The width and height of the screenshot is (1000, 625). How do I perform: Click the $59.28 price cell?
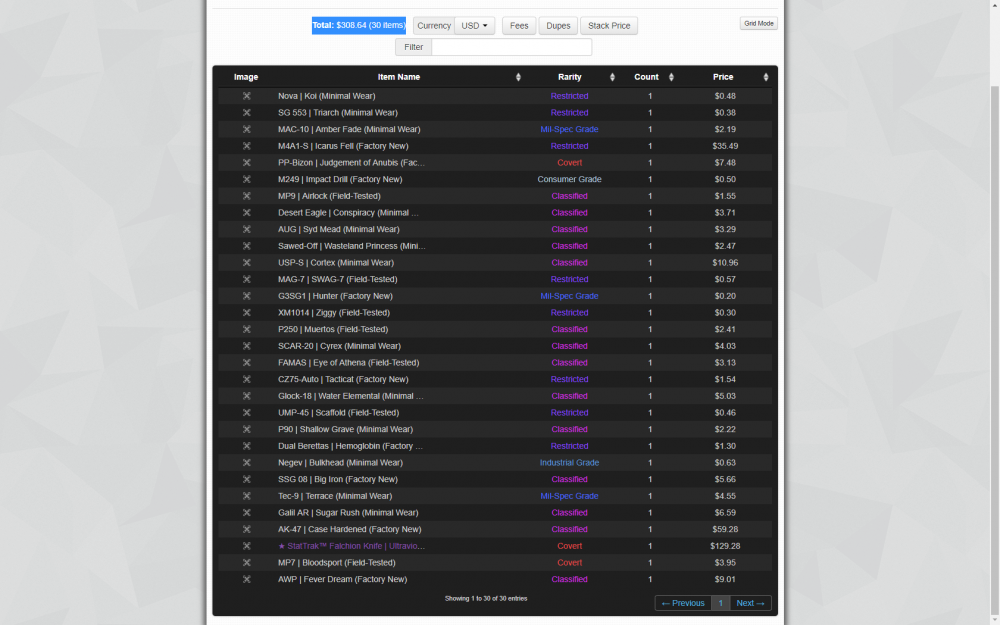point(725,529)
